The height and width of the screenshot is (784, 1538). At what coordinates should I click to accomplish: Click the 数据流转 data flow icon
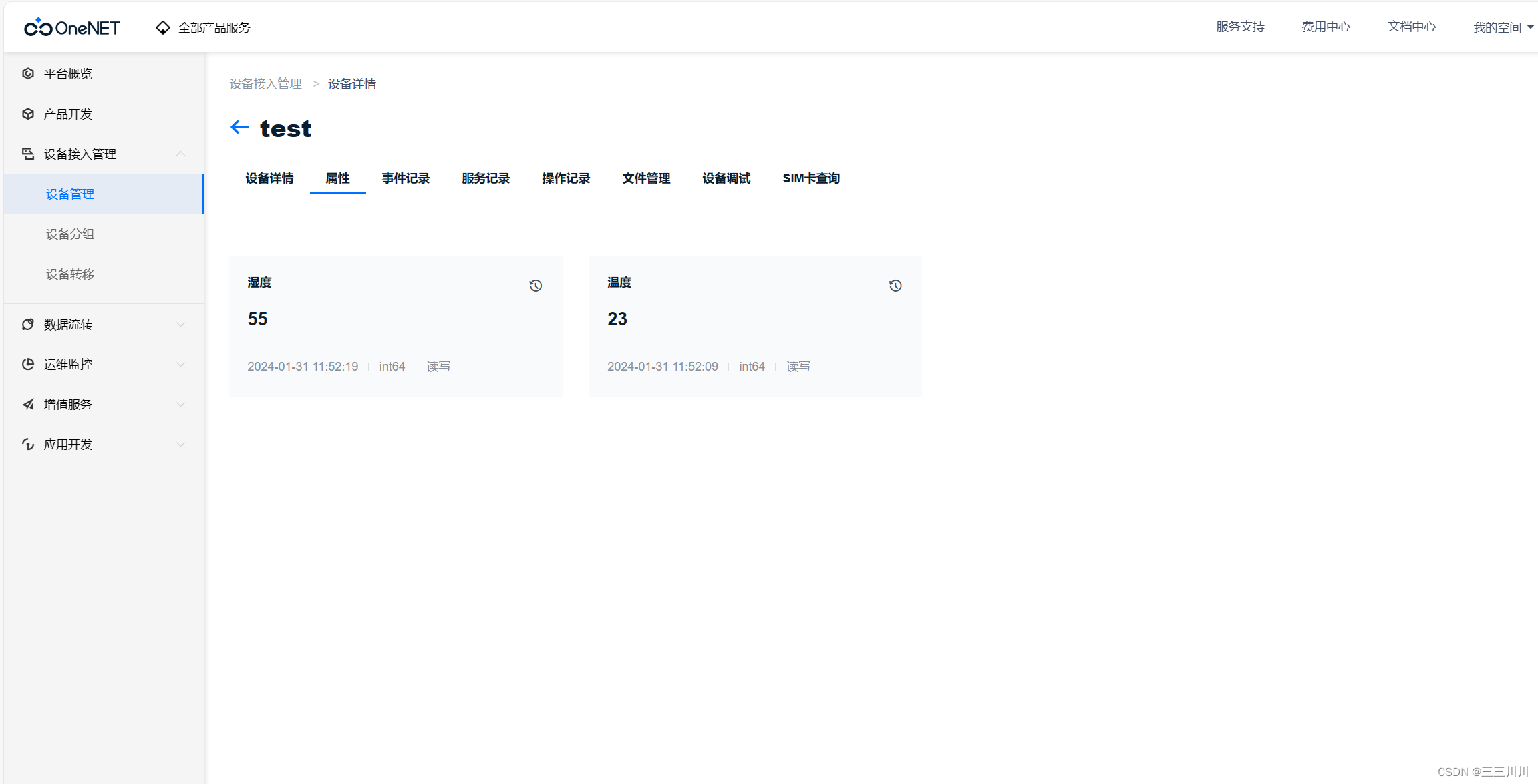click(28, 324)
